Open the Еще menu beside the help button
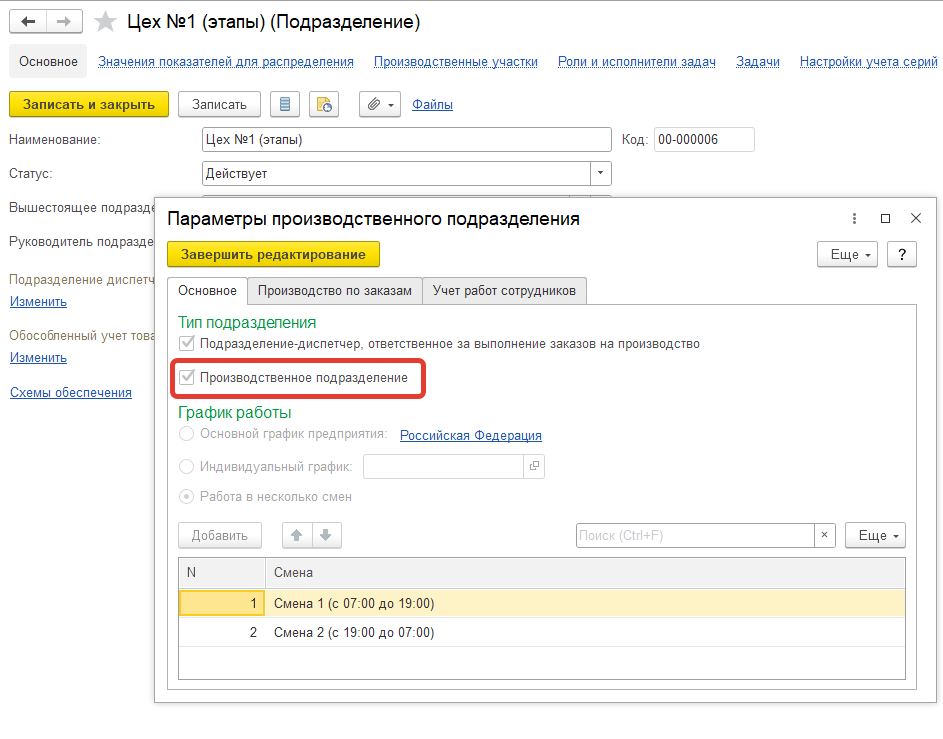This screenshot has height=739, width=943. pyautogui.click(x=847, y=254)
